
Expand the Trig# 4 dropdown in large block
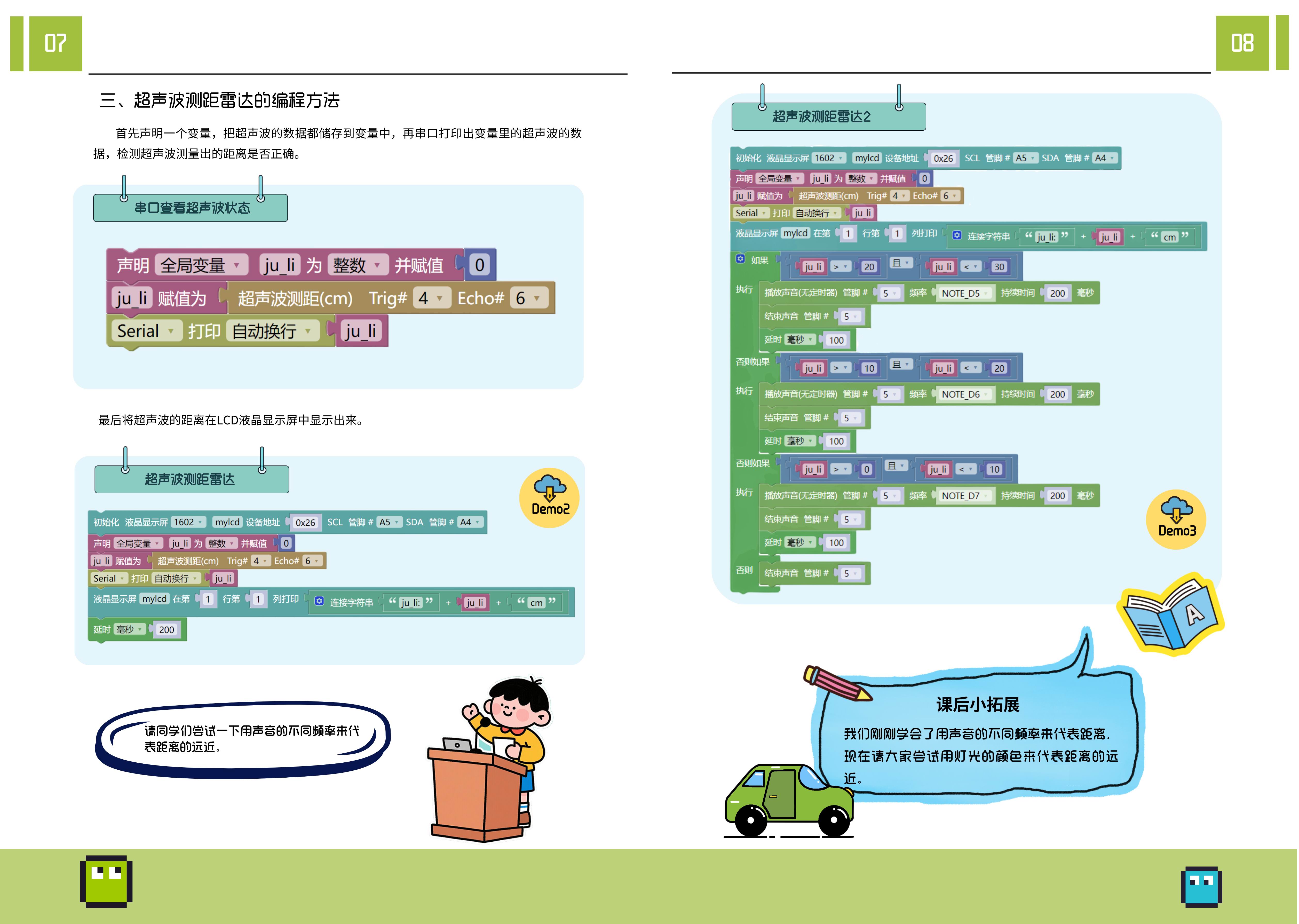point(432,298)
